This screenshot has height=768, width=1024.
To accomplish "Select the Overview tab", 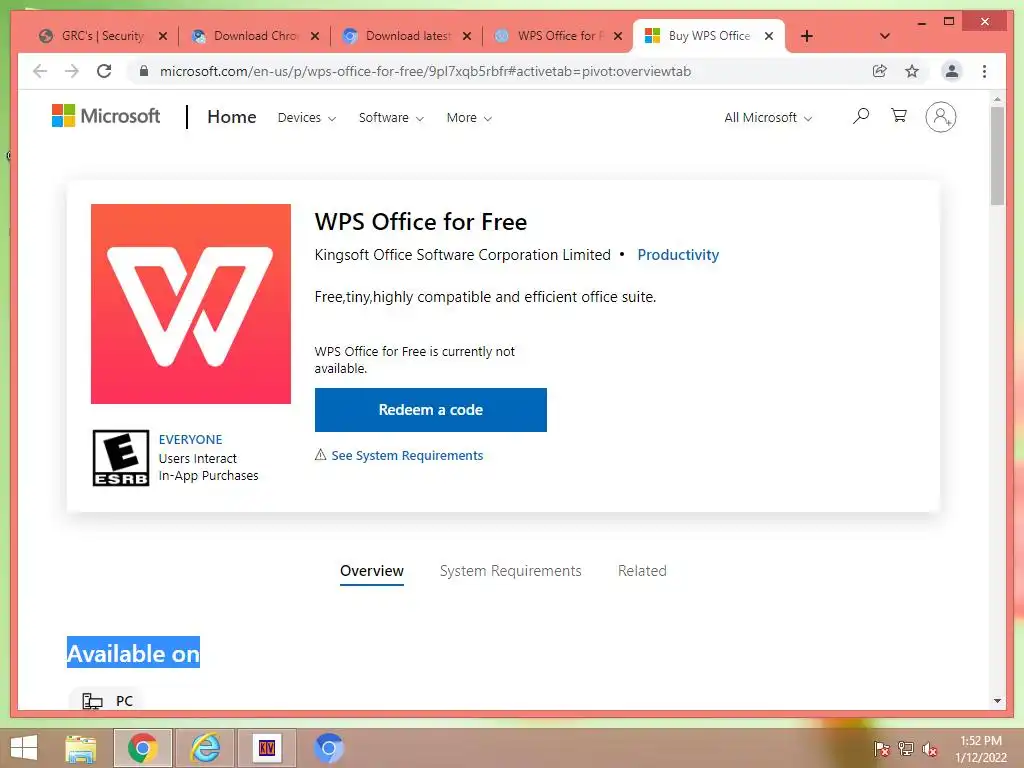I will [372, 571].
